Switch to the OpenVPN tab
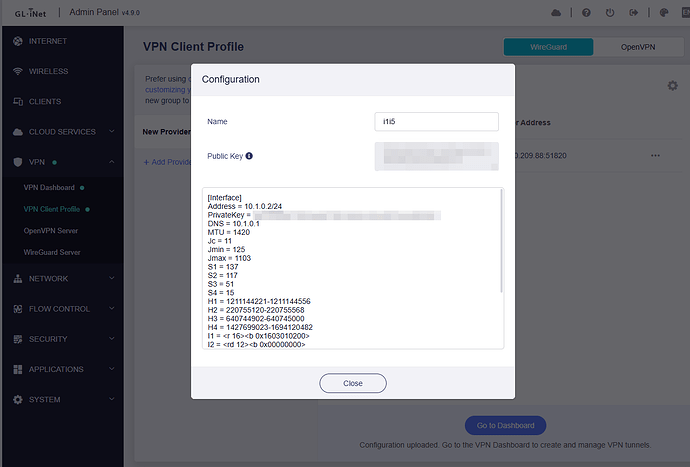Viewport: 690px width, 467px height. pyautogui.click(x=638, y=47)
